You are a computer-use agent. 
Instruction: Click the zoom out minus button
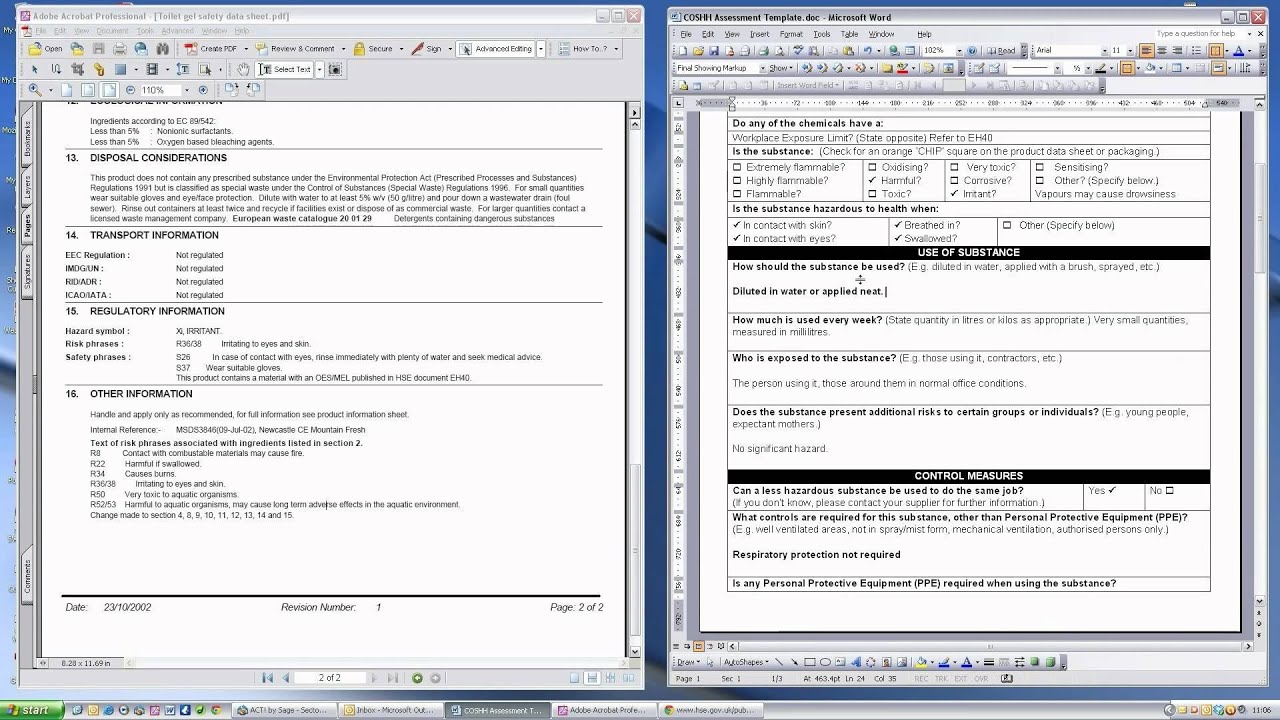[130, 89]
